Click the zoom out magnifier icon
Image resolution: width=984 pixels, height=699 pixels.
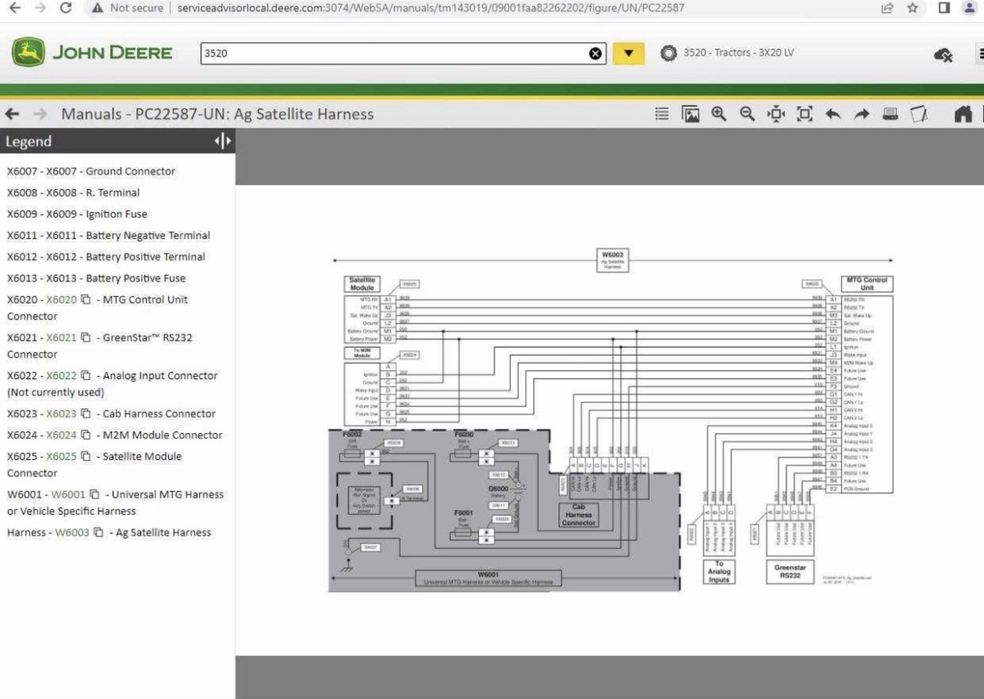[x=747, y=114]
